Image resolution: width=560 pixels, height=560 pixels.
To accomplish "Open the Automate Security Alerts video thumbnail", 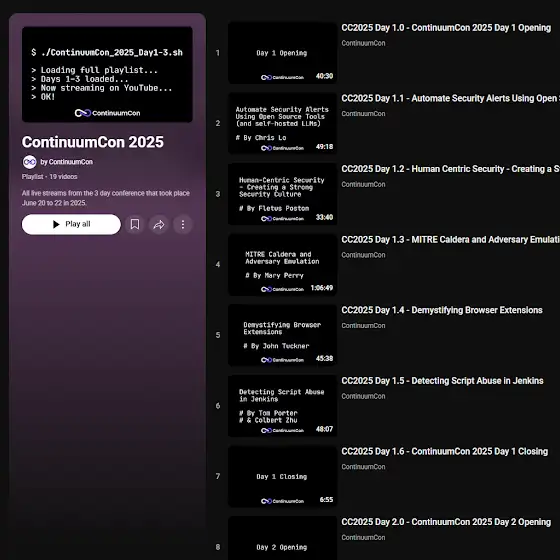I will (282, 123).
